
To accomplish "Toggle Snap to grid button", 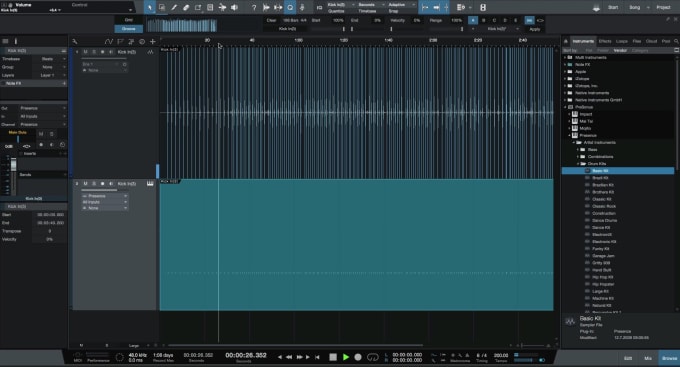I will [425, 7].
